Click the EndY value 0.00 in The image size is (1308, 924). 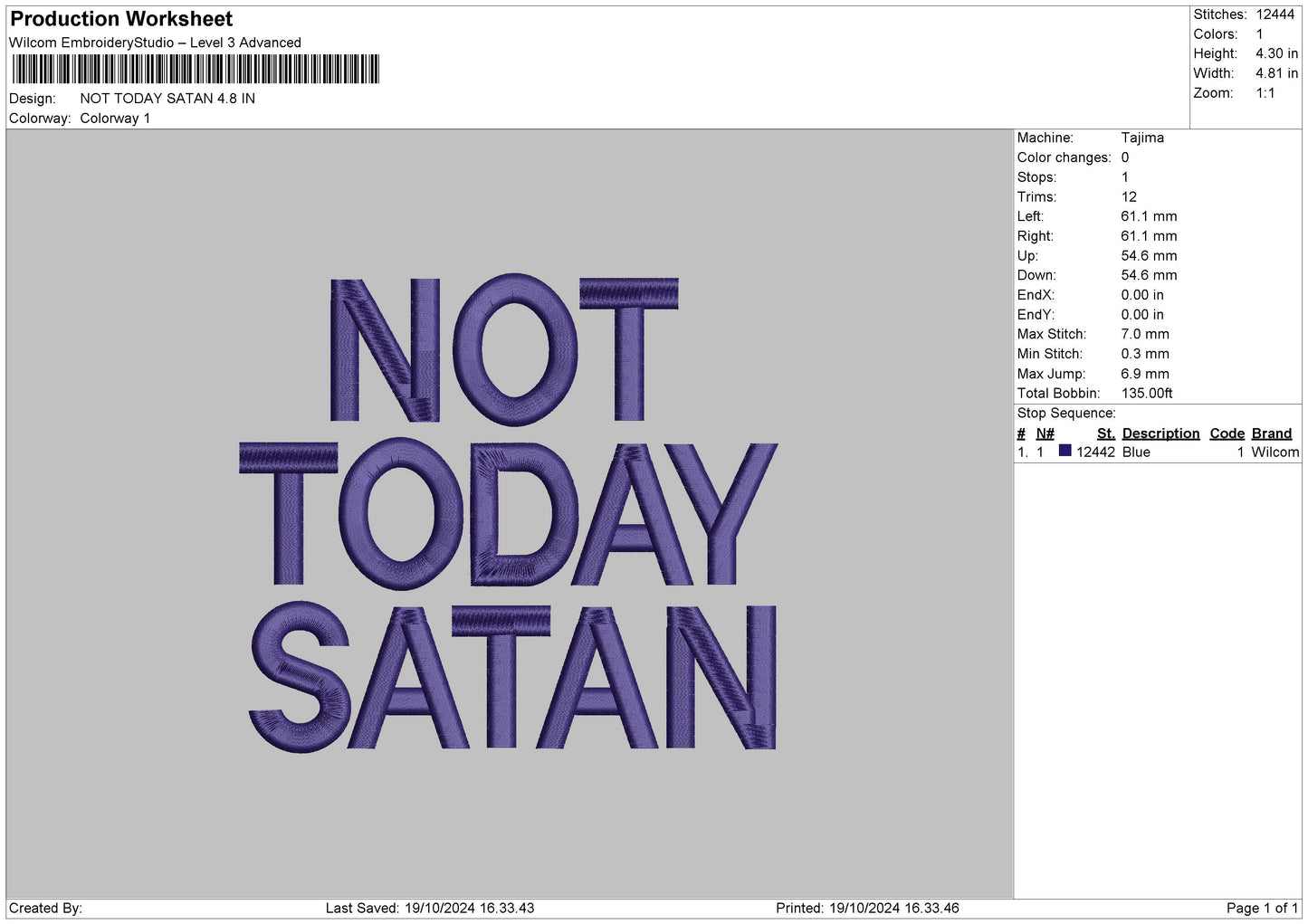pyautogui.click(x=1142, y=315)
